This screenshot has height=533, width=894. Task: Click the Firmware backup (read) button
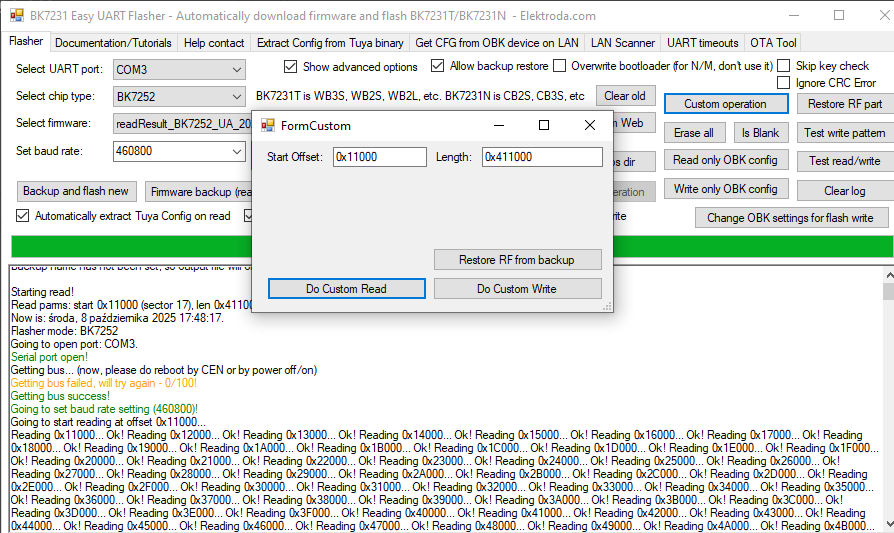coord(198,192)
